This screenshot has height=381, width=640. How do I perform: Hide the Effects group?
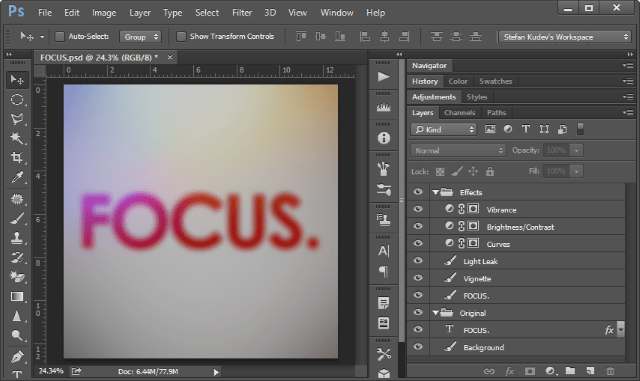tap(418, 192)
